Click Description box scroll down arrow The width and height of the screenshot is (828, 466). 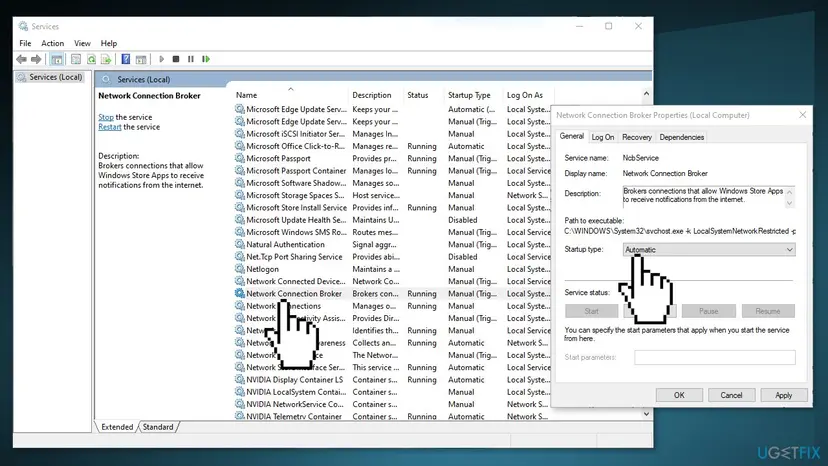pos(789,203)
